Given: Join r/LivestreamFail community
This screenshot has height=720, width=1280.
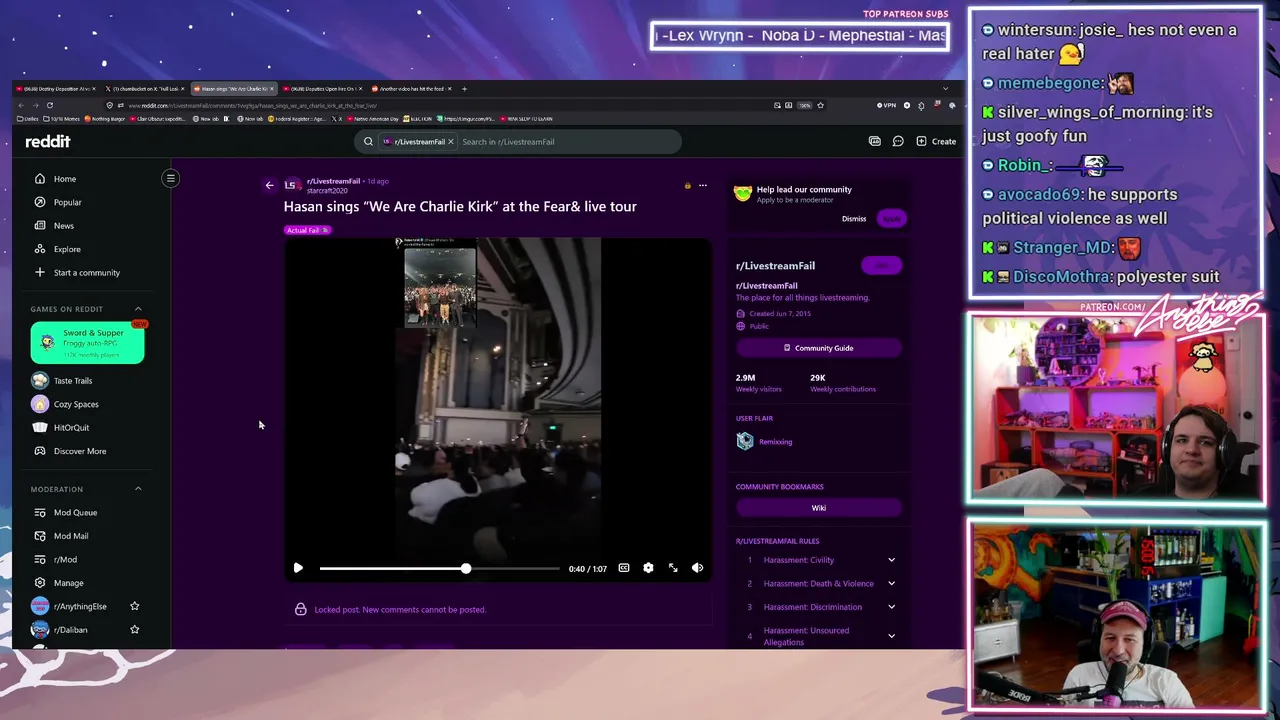Looking at the screenshot, I should 881,265.
